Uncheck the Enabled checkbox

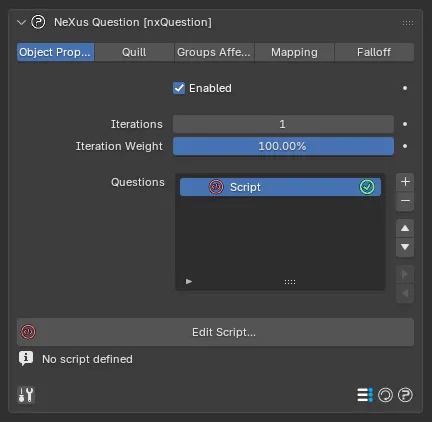[179, 88]
